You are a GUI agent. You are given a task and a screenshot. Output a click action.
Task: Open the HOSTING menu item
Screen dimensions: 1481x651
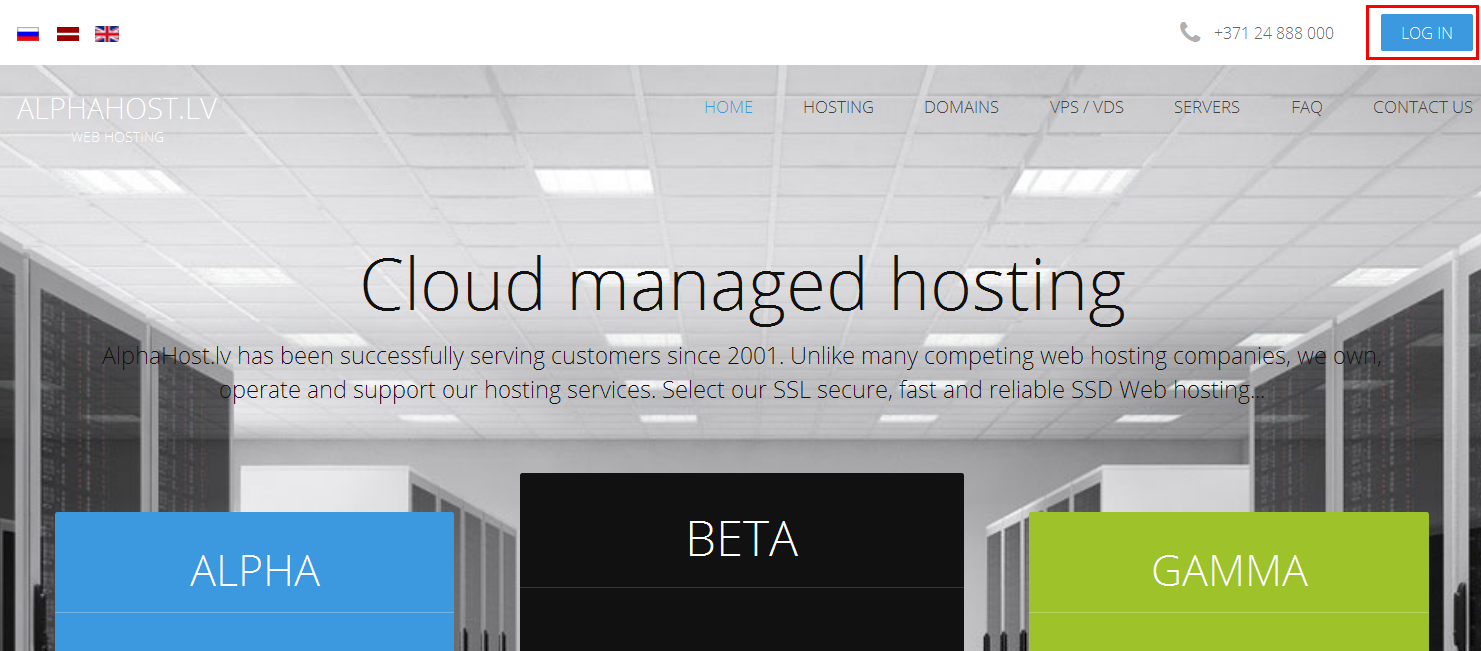coord(838,107)
